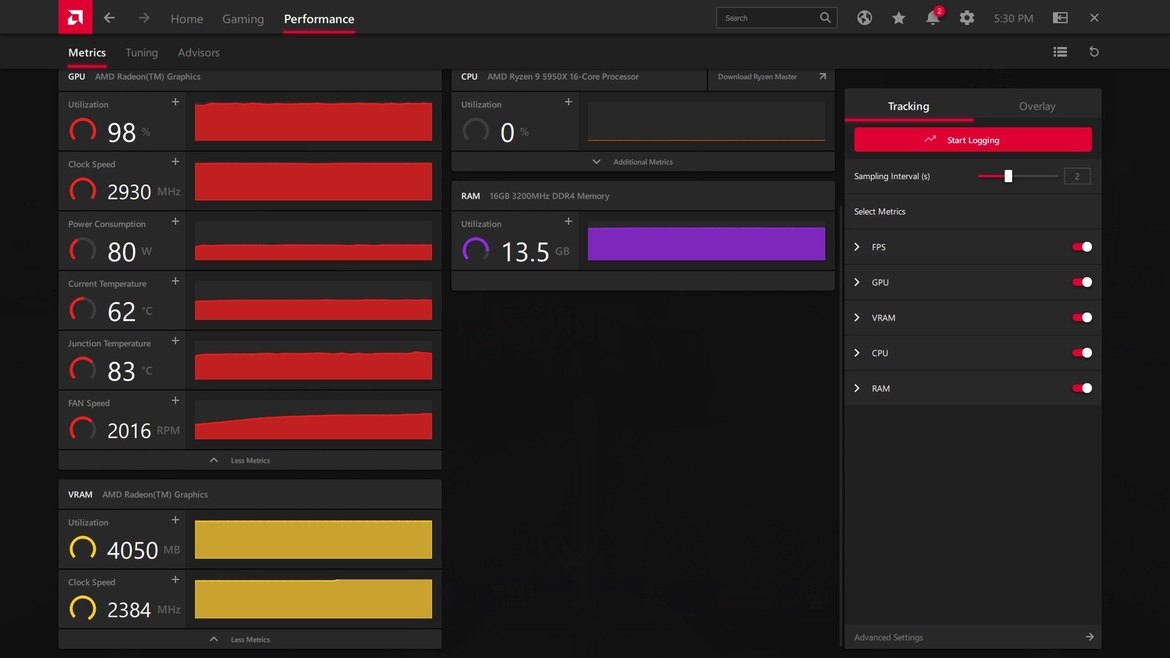Add VRAM Utilization metric with plus
Image resolution: width=1170 pixels, height=658 pixels.
pos(175,520)
